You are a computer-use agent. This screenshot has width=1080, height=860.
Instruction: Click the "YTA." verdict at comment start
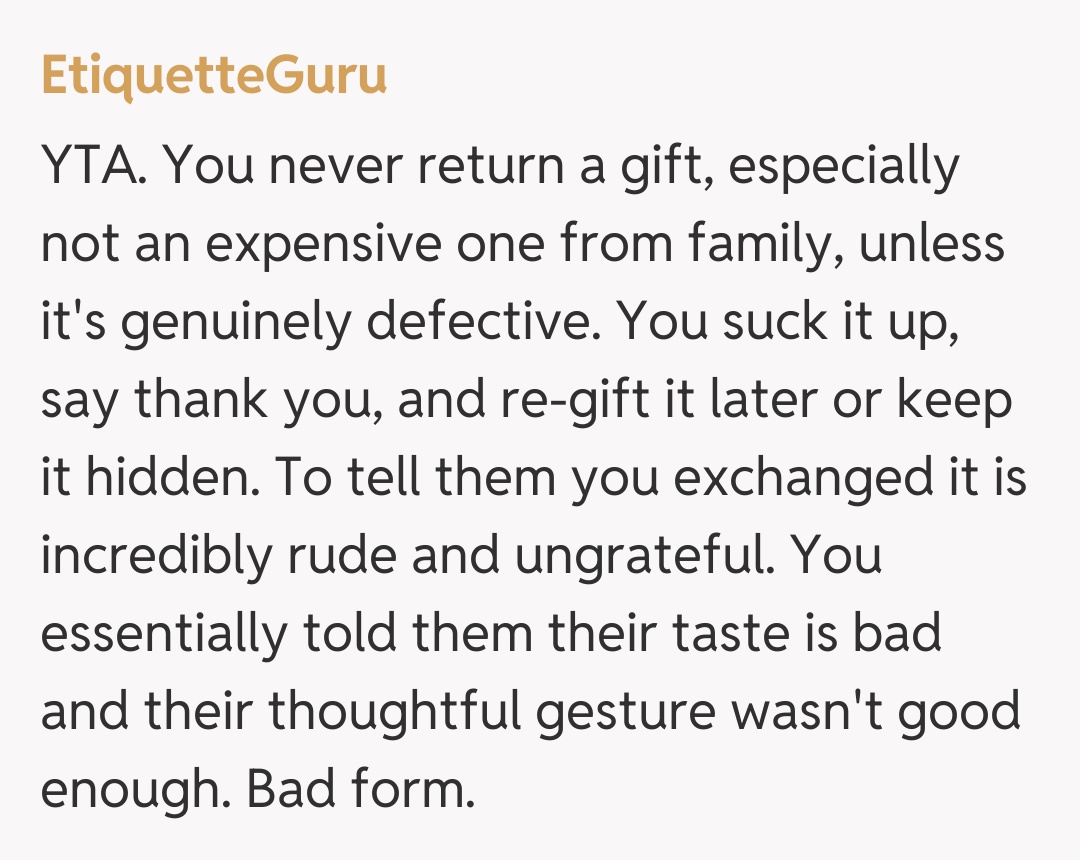point(95,166)
